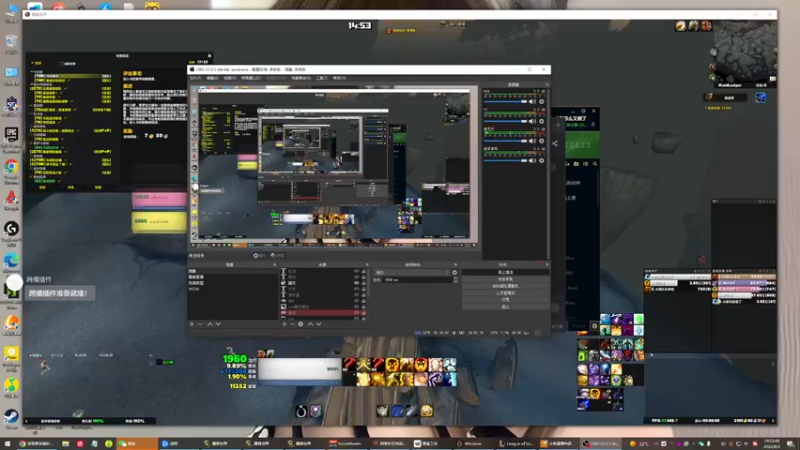
Task: Open settings gear of top mixer channel
Action: click(542, 102)
